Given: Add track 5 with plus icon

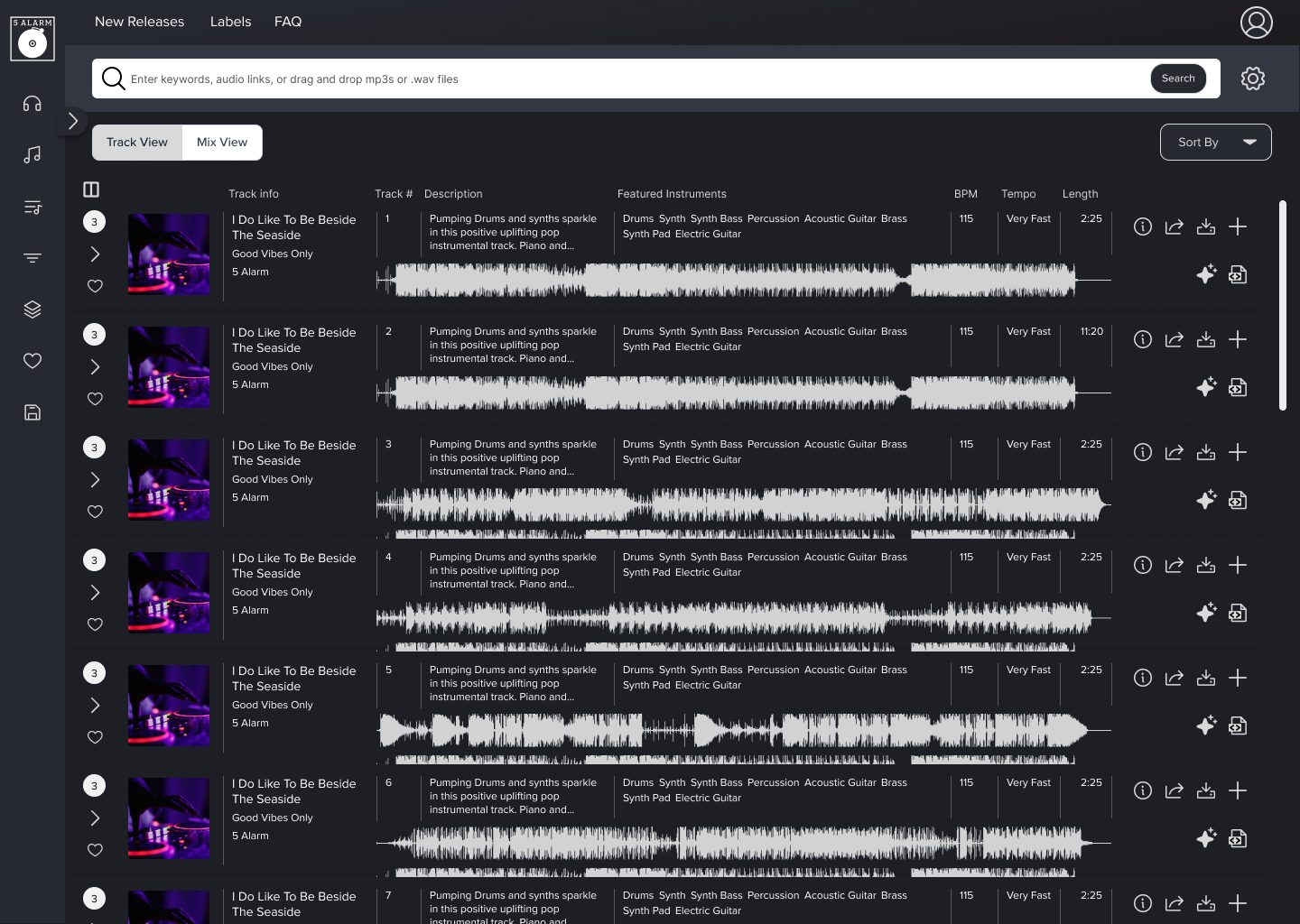Looking at the screenshot, I should point(1238,678).
